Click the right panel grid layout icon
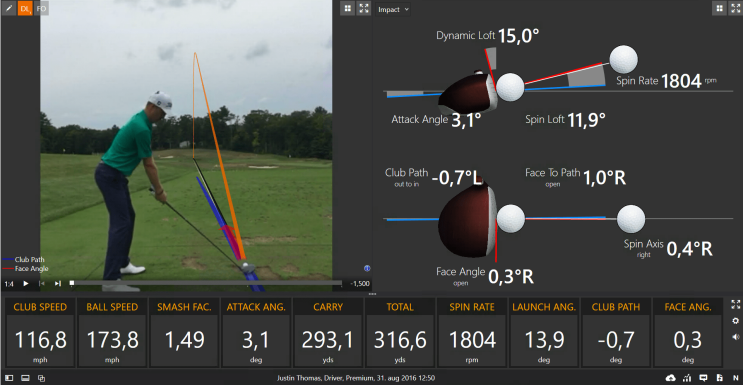The width and height of the screenshot is (743, 385). (x=719, y=8)
